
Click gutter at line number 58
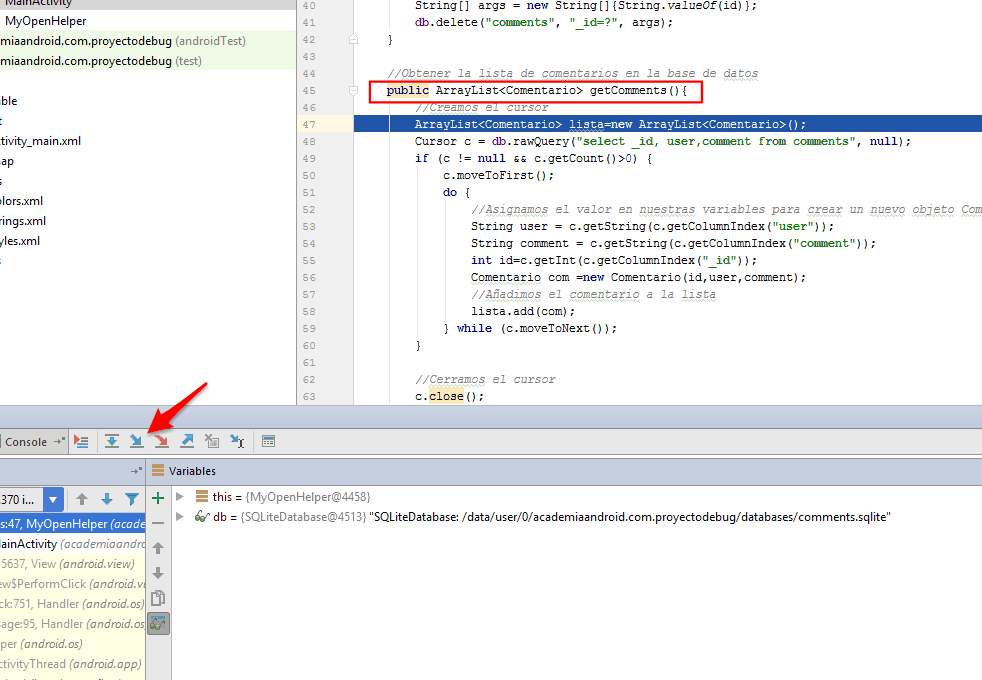point(309,311)
